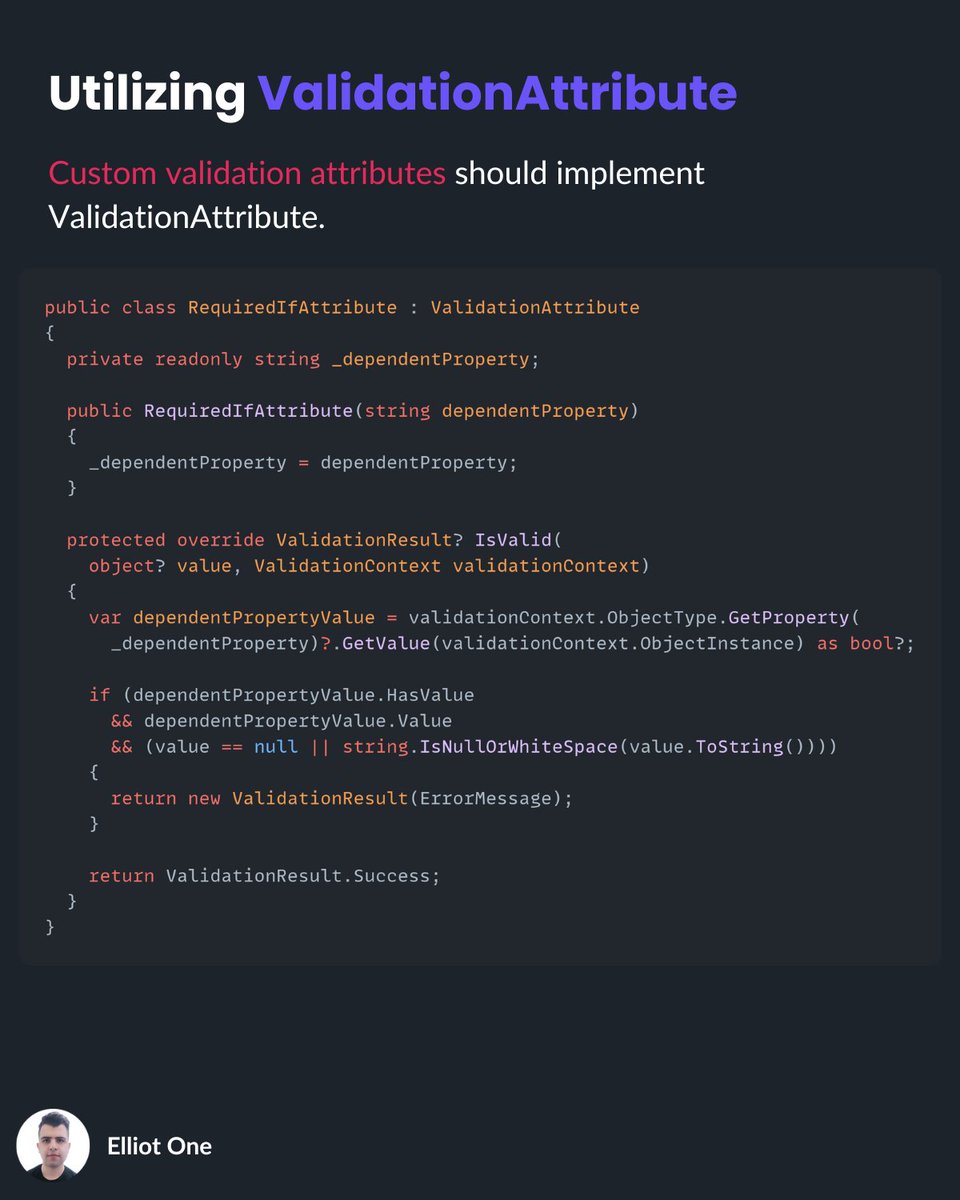Select the line "protected override ValidationResult? IsValid("

pyautogui.click(x=315, y=540)
